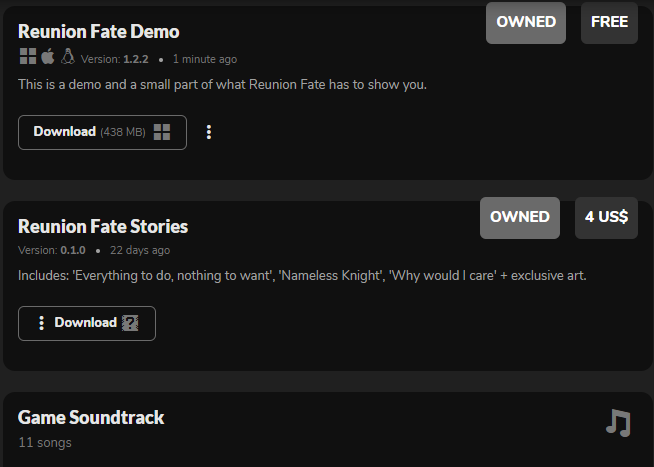Open the three-dot menu beside demo Download button
Screen dimensions: 654x467
209,132
